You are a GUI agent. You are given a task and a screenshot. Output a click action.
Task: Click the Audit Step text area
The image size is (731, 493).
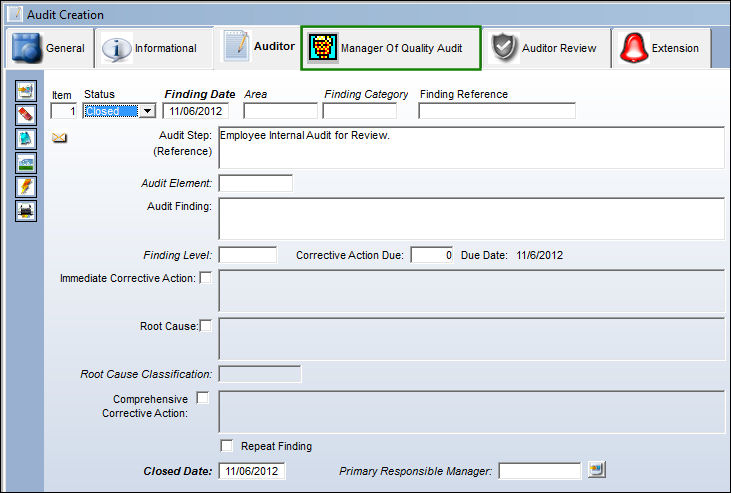coord(471,147)
